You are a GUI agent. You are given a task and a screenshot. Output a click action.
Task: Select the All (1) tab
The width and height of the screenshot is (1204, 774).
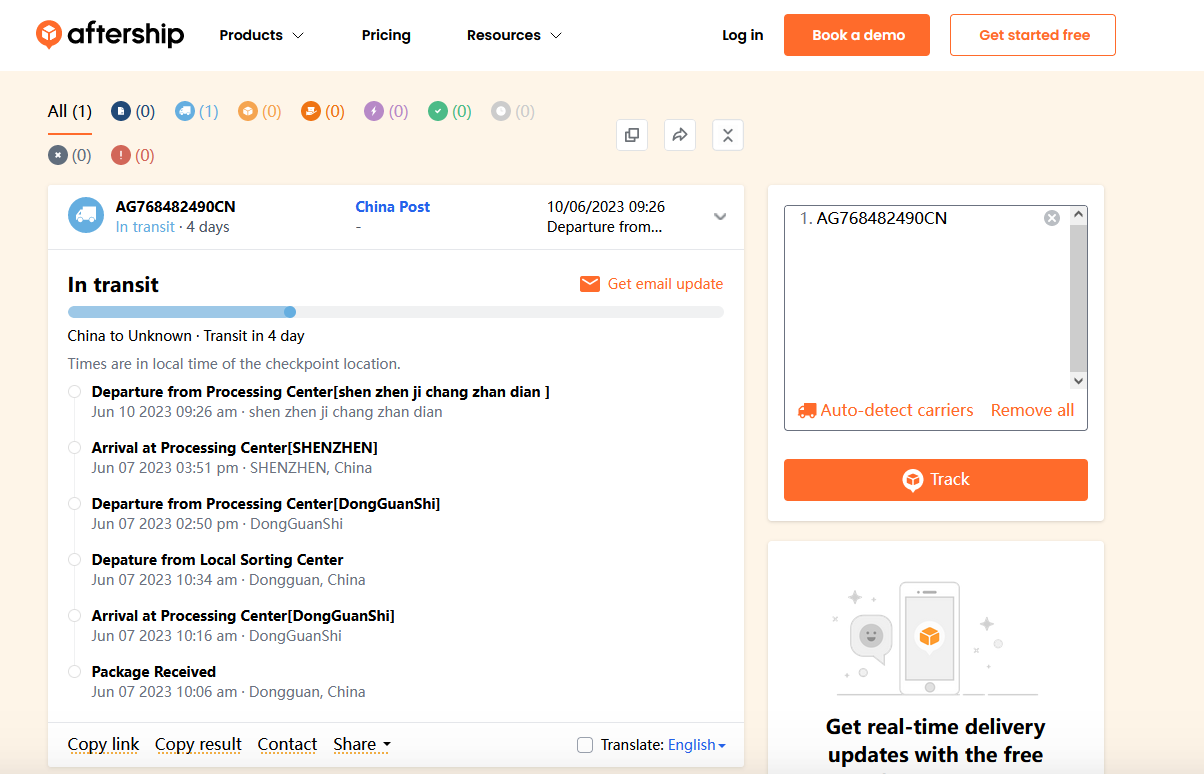[69, 111]
